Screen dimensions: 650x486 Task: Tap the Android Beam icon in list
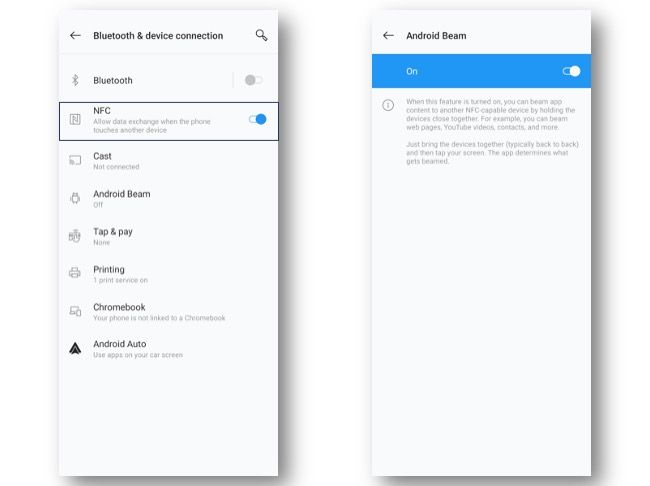tap(75, 198)
